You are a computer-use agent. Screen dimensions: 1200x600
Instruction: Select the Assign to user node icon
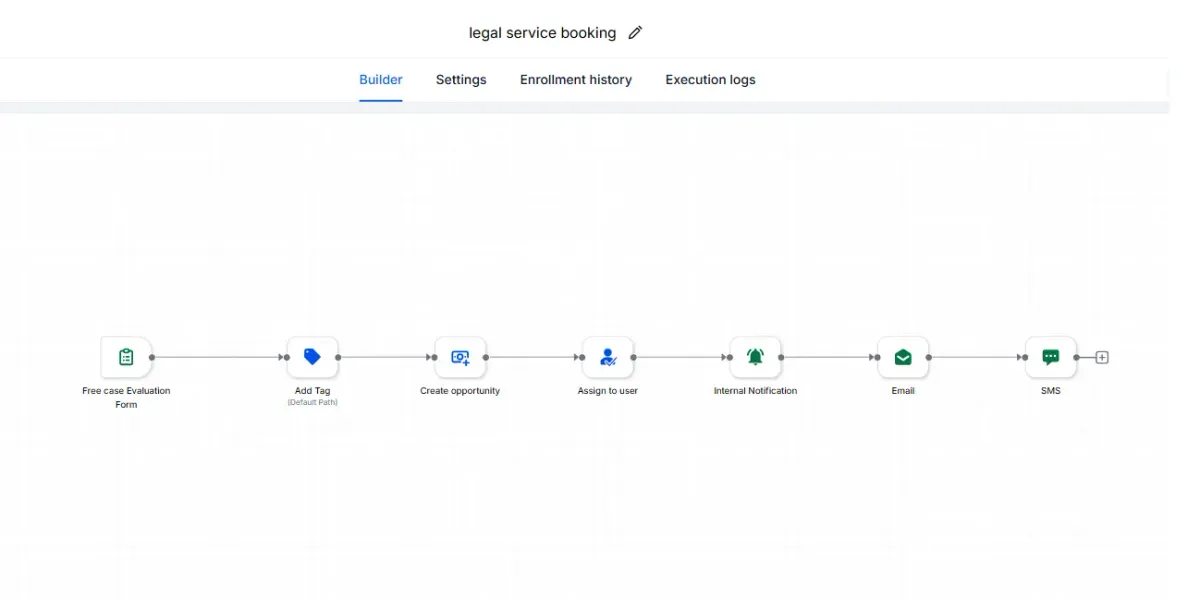pyautogui.click(x=608, y=357)
